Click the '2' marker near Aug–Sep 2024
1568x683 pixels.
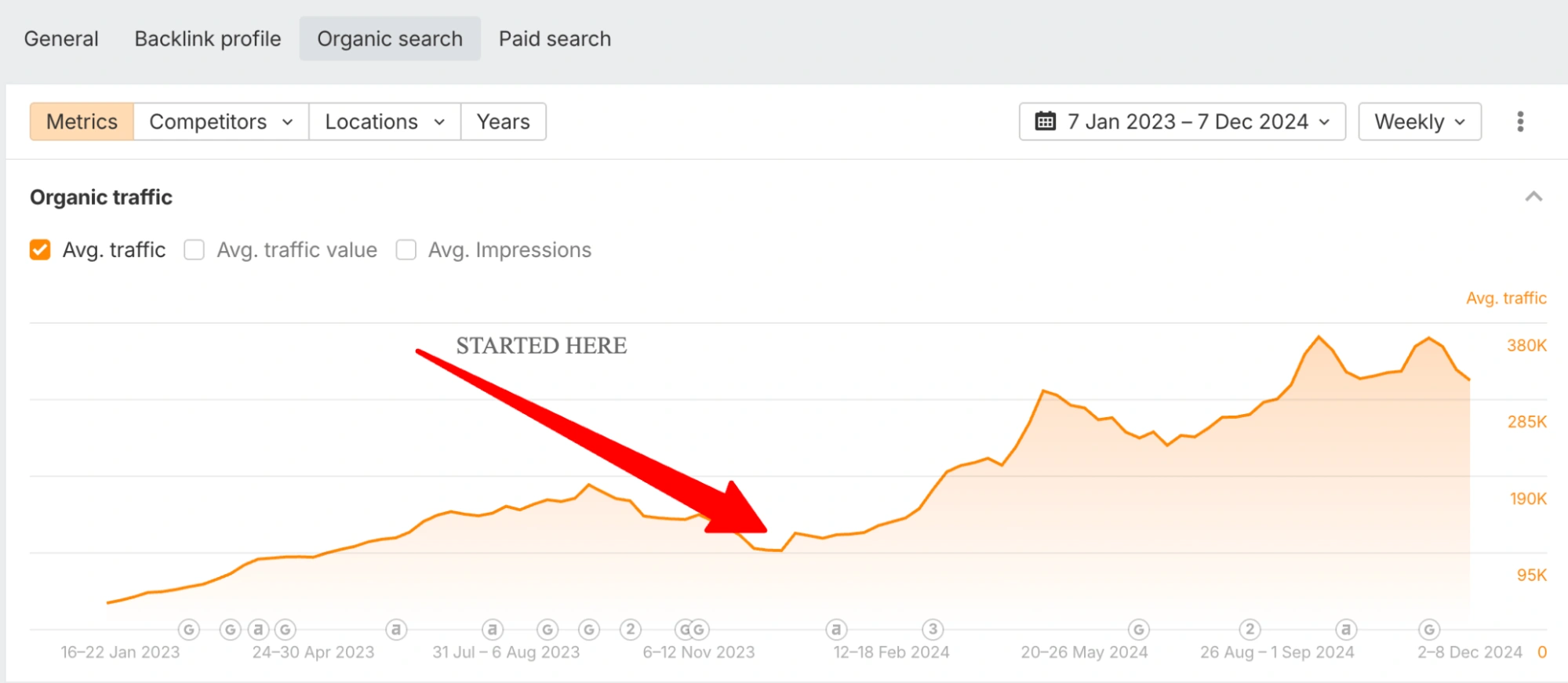[x=1250, y=629]
